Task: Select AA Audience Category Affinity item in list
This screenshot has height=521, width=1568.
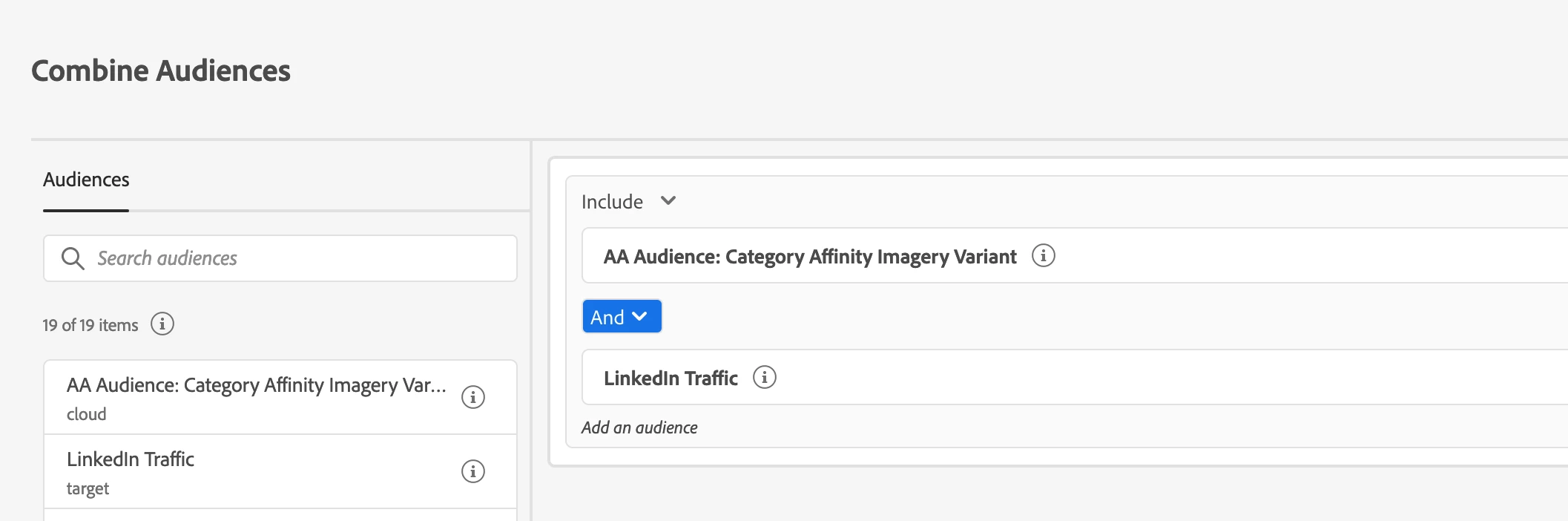Action: [x=256, y=386]
